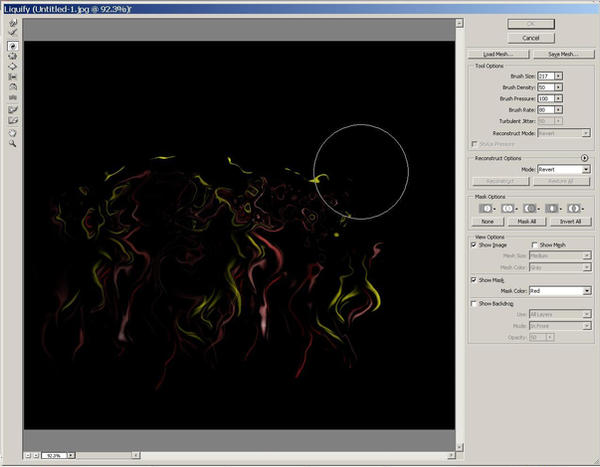Open the zoom percentage dropdown arrow
This screenshot has height=467, width=600.
click(x=71, y=456)
